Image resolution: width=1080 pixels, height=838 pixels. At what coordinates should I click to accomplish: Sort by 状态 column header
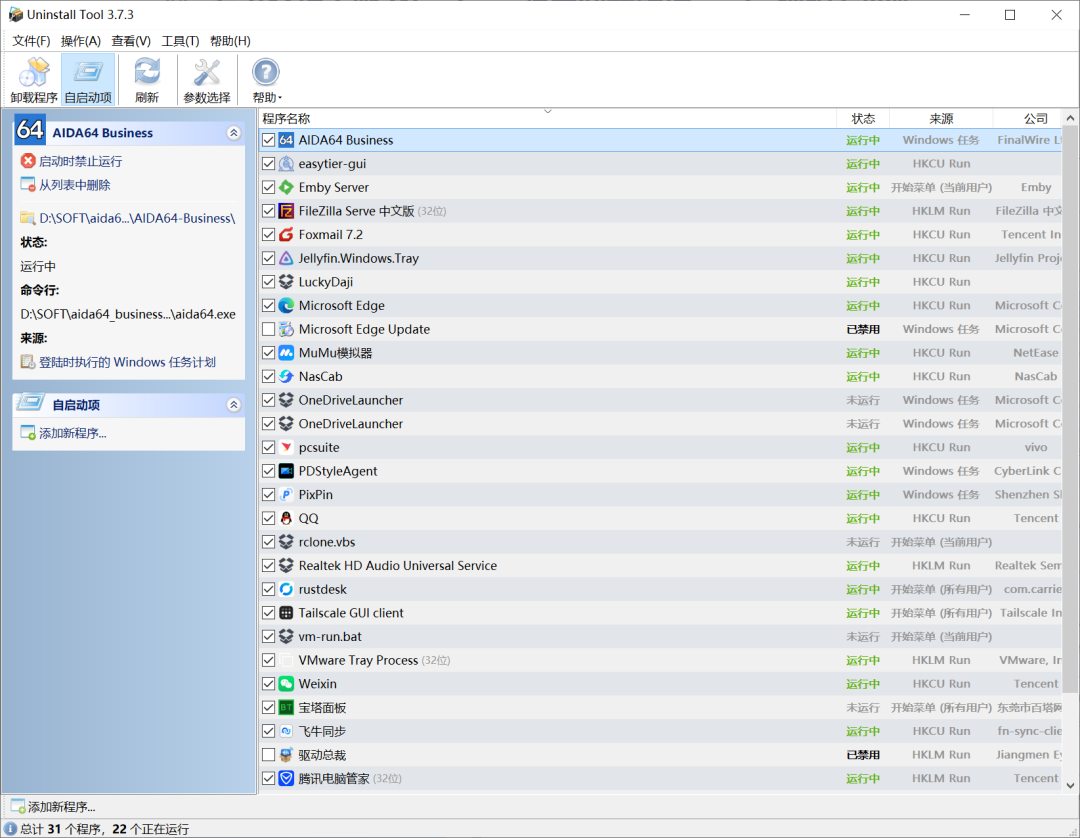click(x=863, y=118)
